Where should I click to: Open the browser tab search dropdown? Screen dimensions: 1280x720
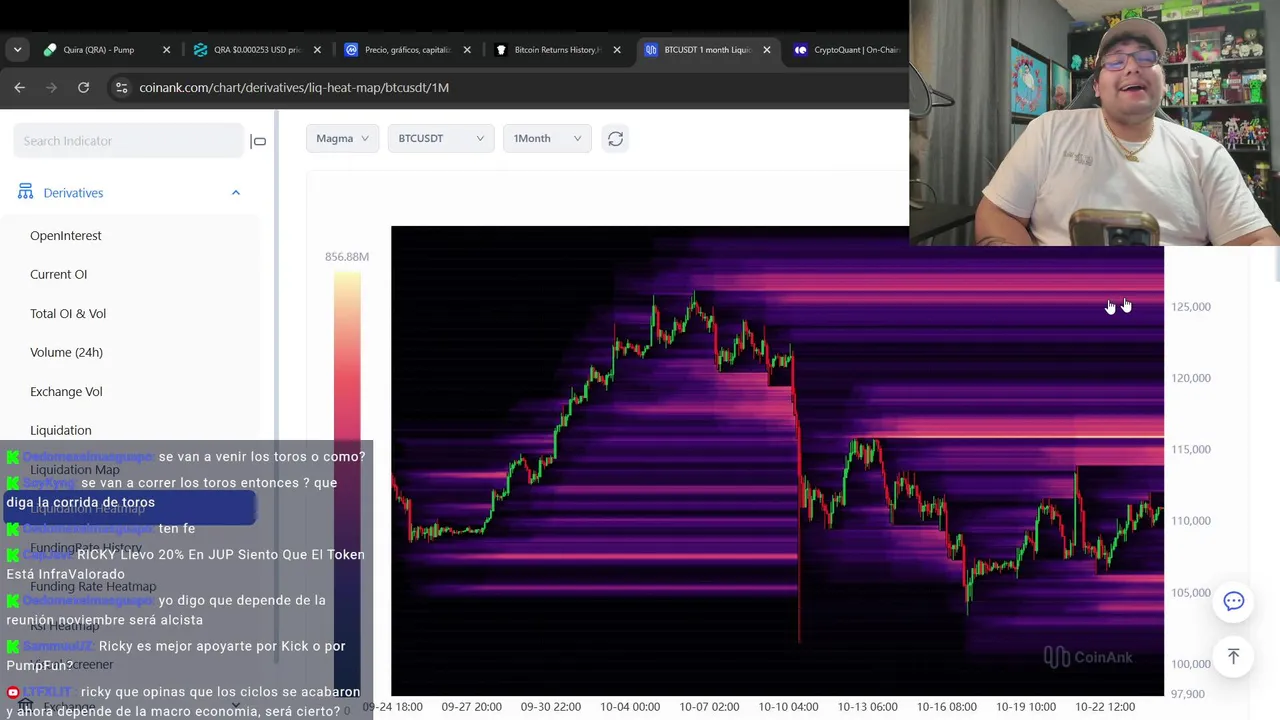(x=17, y=50)
